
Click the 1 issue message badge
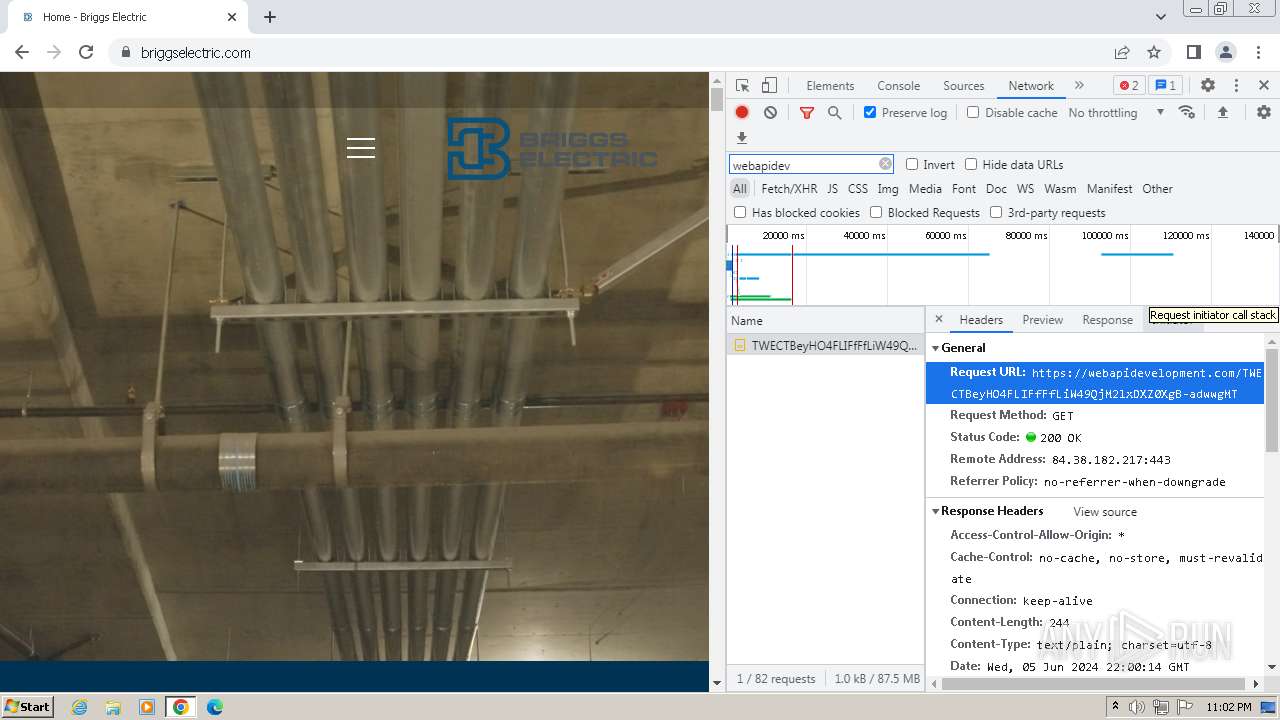tap(1164, 86)
